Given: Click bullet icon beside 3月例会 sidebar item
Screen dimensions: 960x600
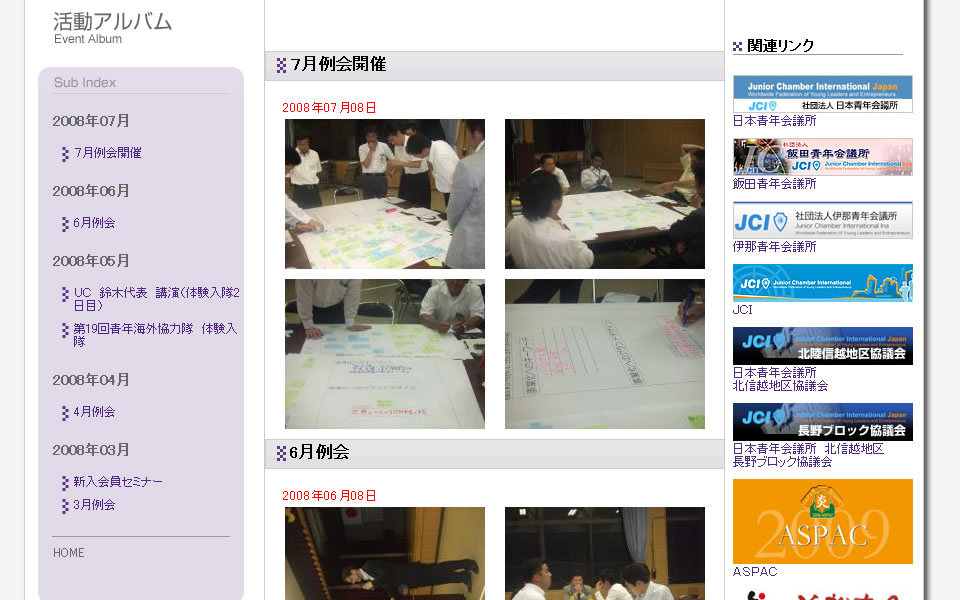Looking at the screenshot, I should [66, 506].
